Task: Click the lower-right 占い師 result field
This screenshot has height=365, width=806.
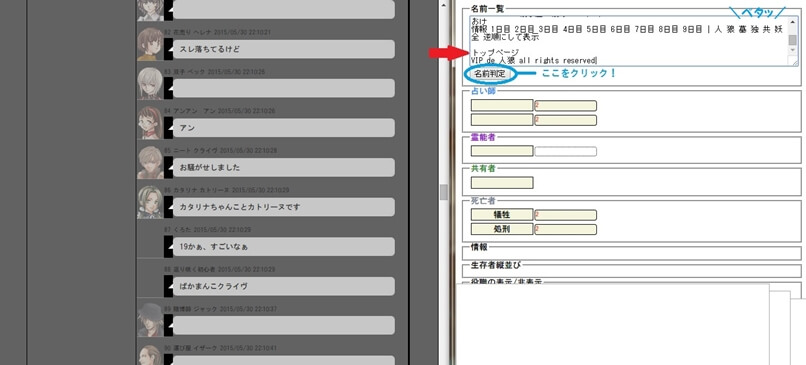Action: tap(565, 120)
